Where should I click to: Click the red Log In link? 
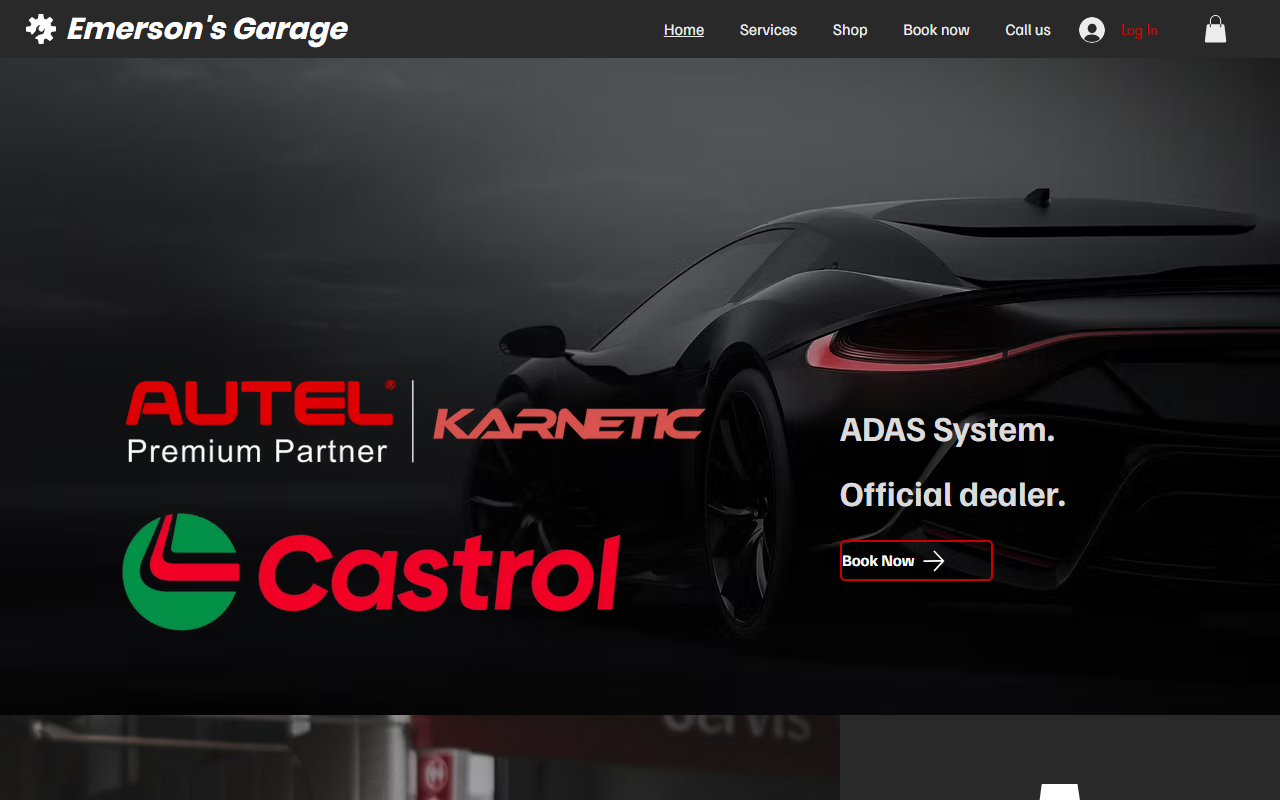[x=1139, y=30]
